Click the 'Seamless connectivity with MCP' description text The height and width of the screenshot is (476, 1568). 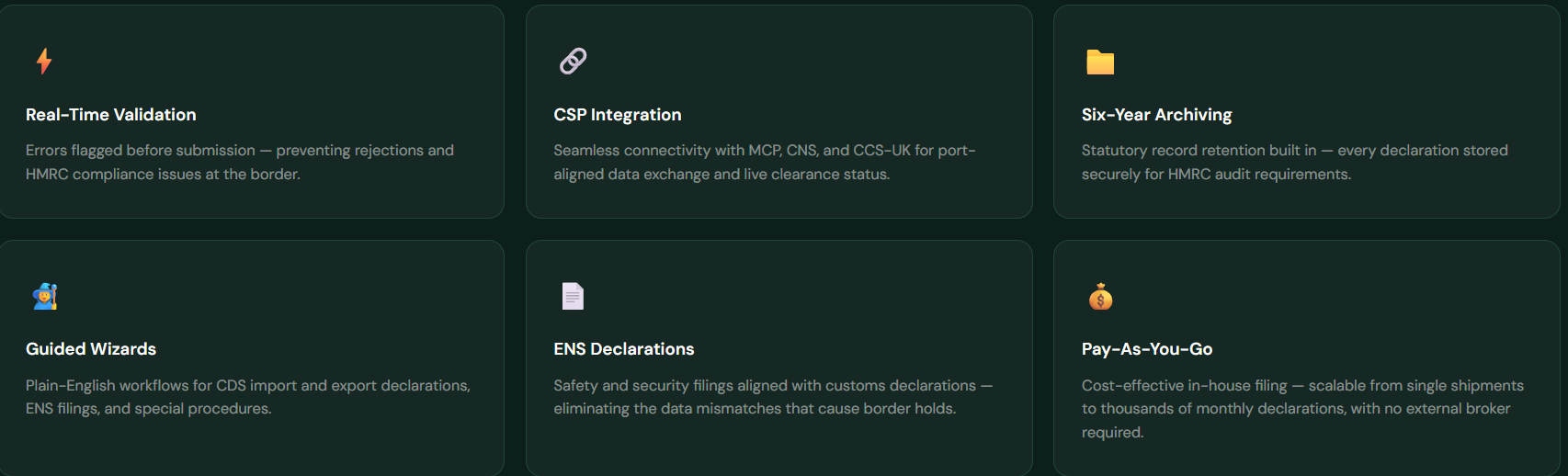[x=764, y=150]
